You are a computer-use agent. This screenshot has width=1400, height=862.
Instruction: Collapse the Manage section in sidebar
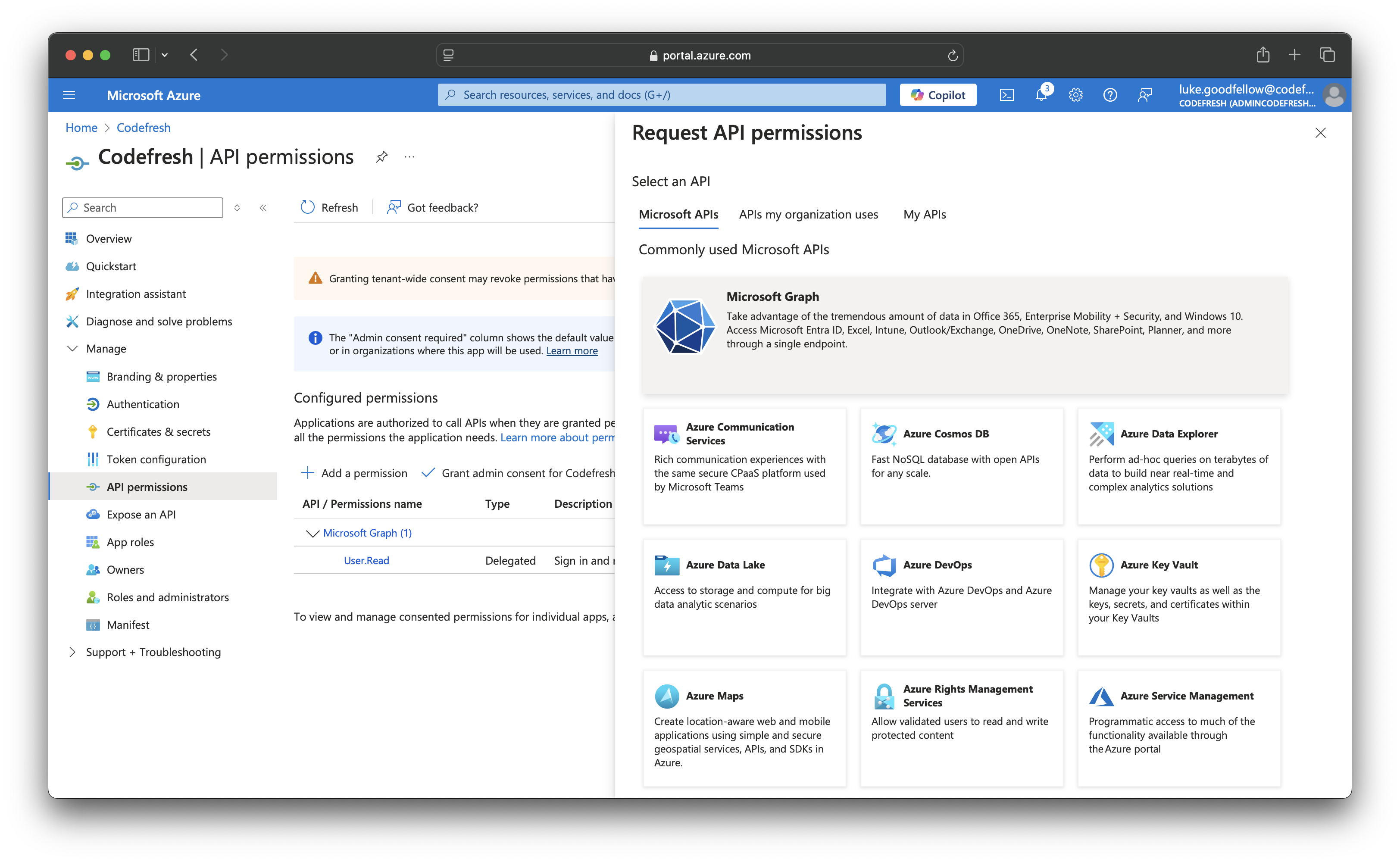point(72,348)
